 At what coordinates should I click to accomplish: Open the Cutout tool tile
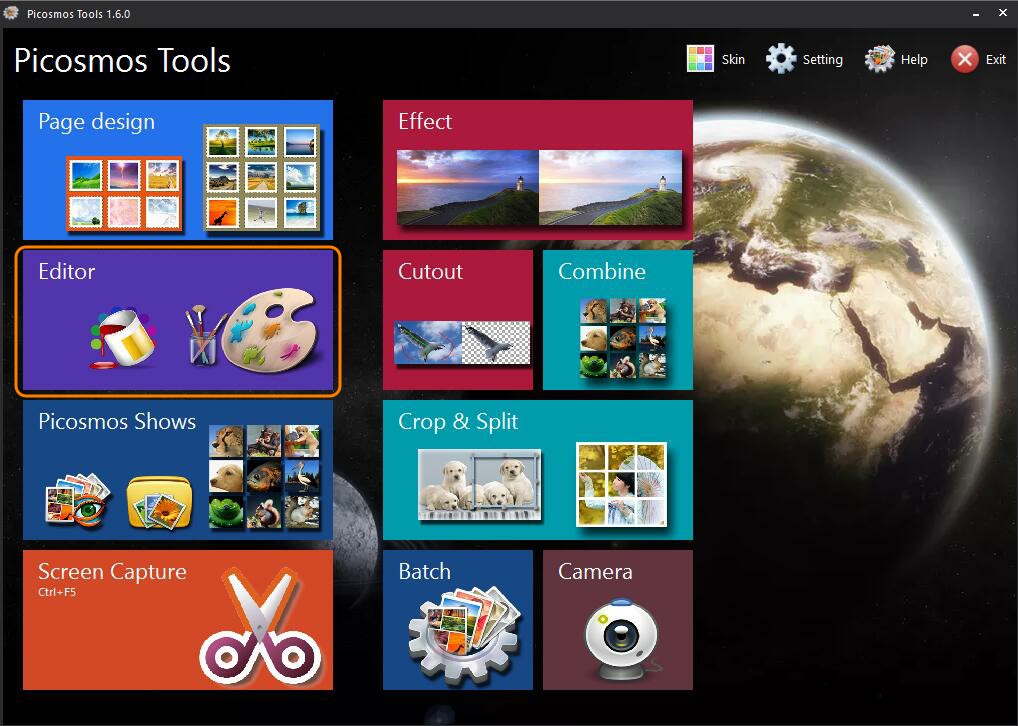click(457, 320)
